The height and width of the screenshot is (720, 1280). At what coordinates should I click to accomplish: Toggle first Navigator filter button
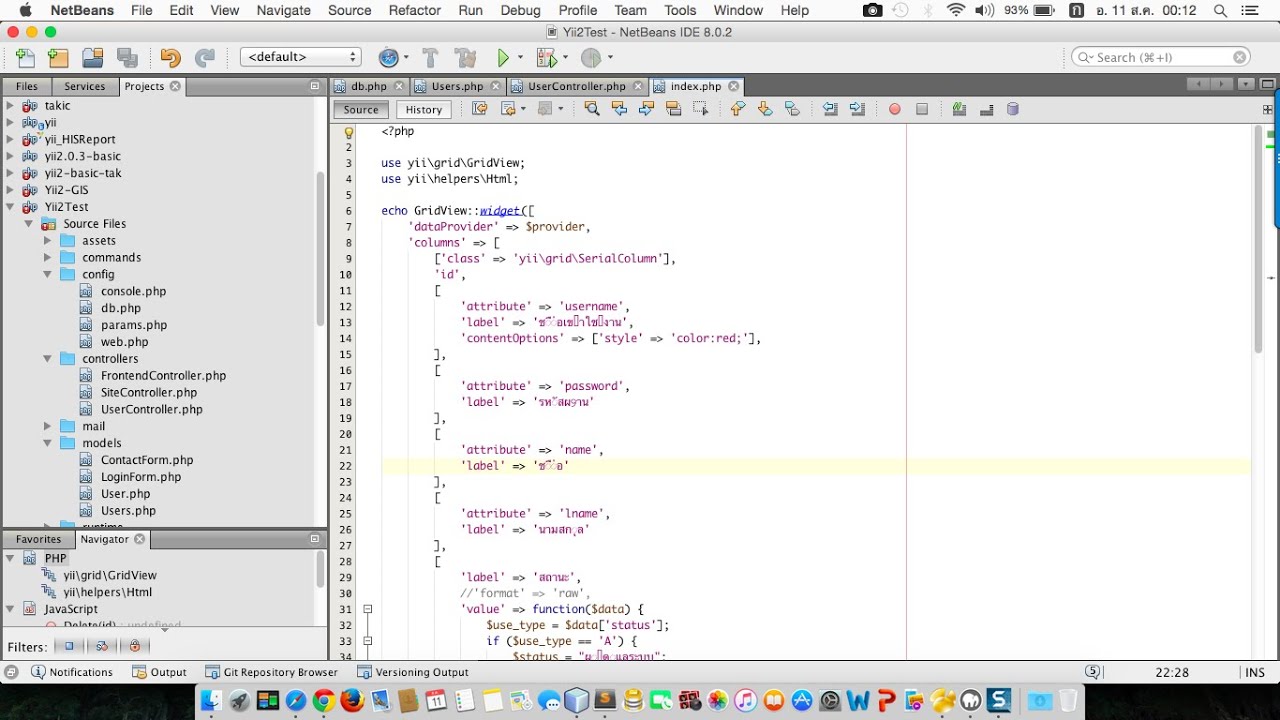pos(70,646)
